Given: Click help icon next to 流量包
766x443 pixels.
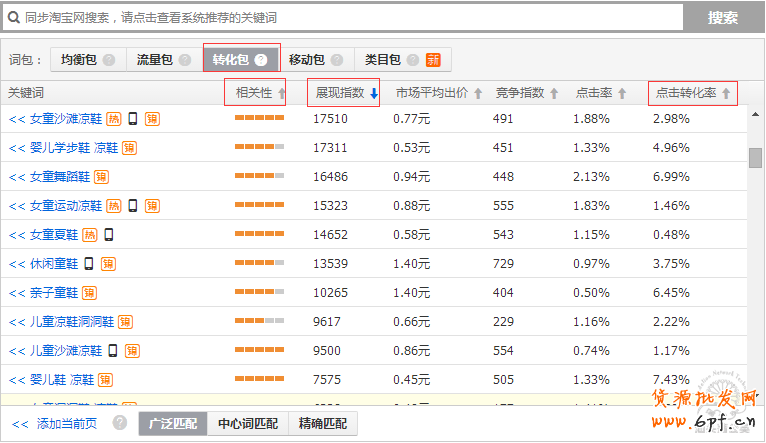Looking at the screenshot, I should click(x=184, y=60).
